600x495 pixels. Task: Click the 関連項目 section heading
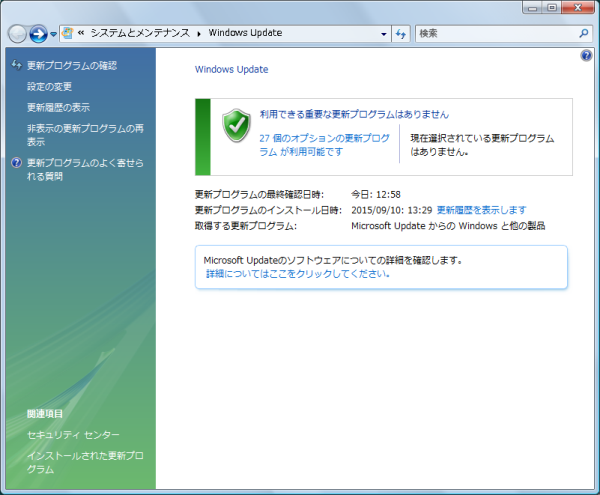point(45,414)
